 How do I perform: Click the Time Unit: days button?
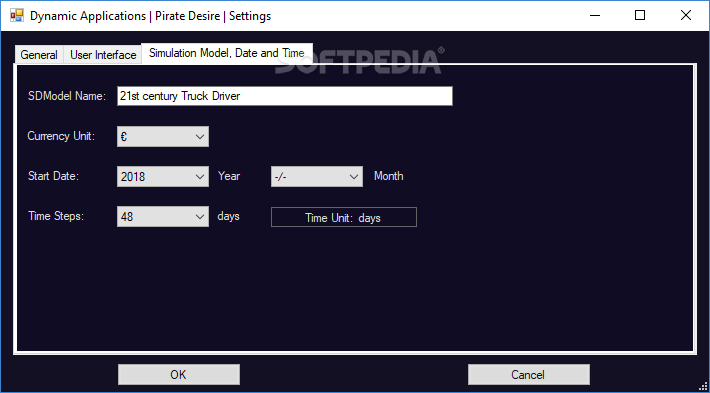(x=344, y=217)
